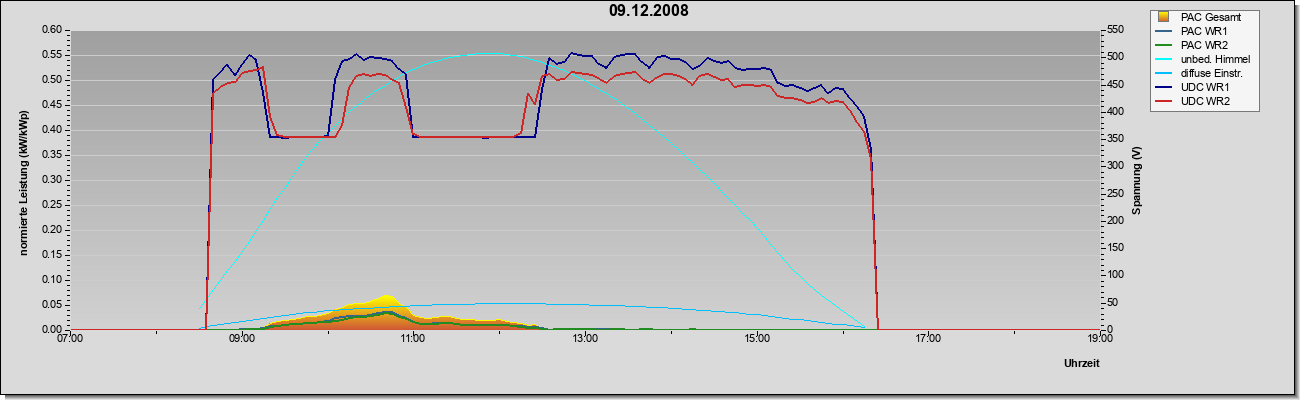Viewport: 1300px width, 400px height.
Task: Click the 0.45 left axis value
Action: tap(52, 105)
